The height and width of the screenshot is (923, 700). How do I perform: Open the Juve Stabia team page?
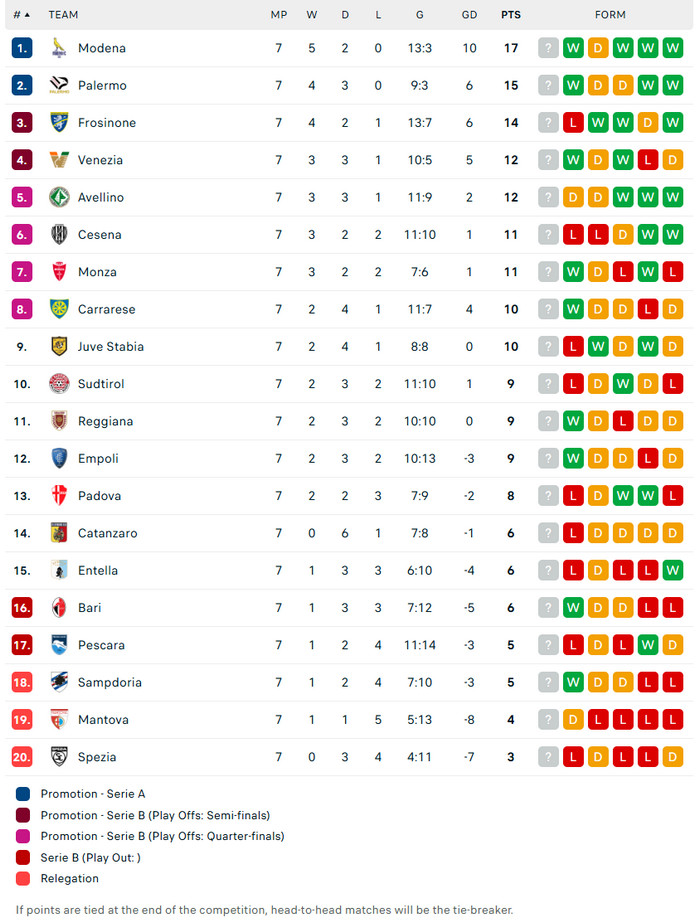point(111,346)
